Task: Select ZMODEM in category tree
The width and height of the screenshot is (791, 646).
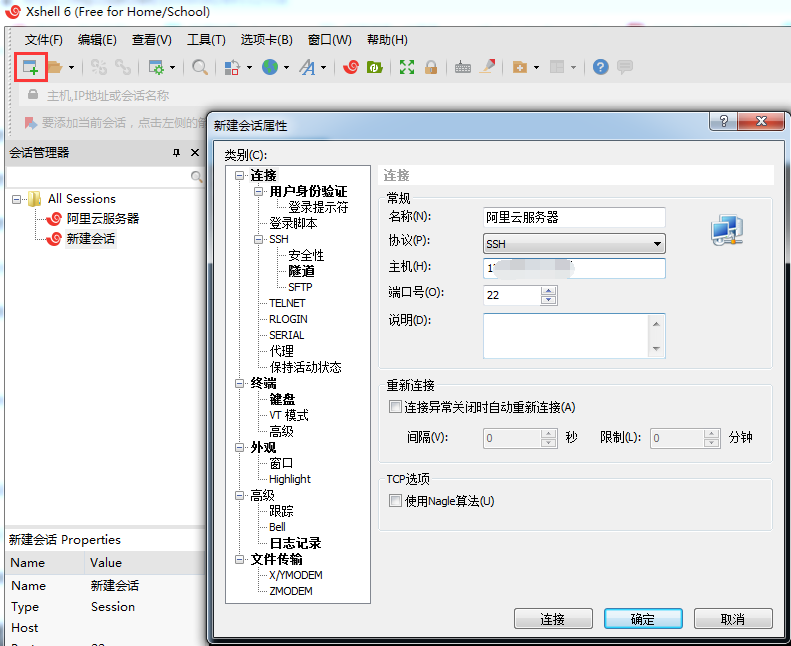Action: click(x=291, y=591)
